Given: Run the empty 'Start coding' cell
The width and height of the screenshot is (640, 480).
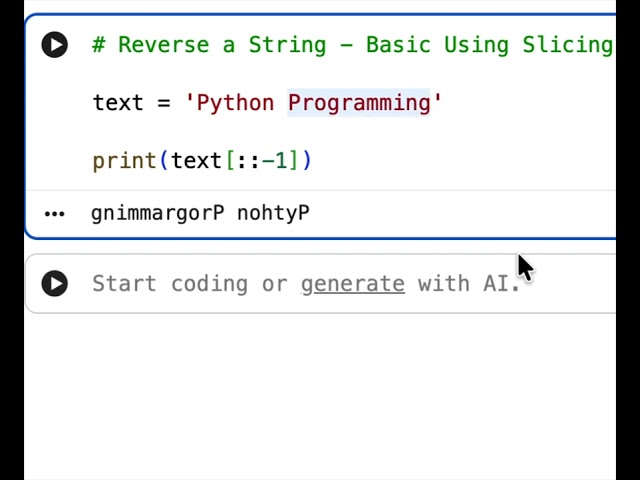Looking at the screenshot, I should click(x=54, y=283).
